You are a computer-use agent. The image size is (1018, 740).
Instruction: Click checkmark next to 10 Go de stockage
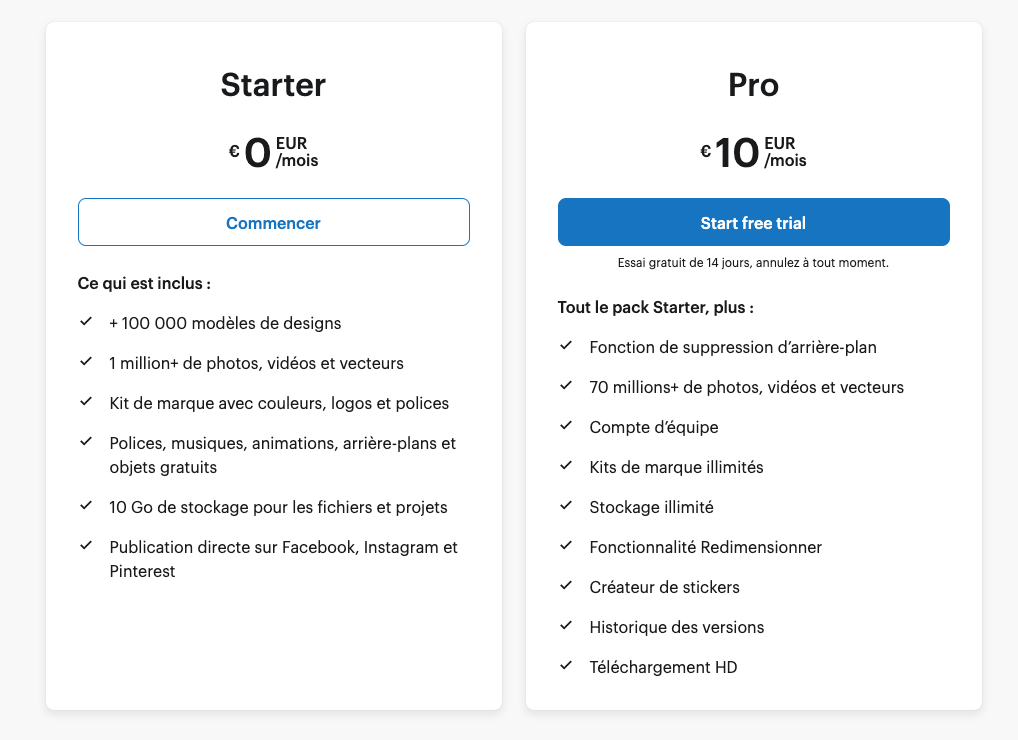86,506
